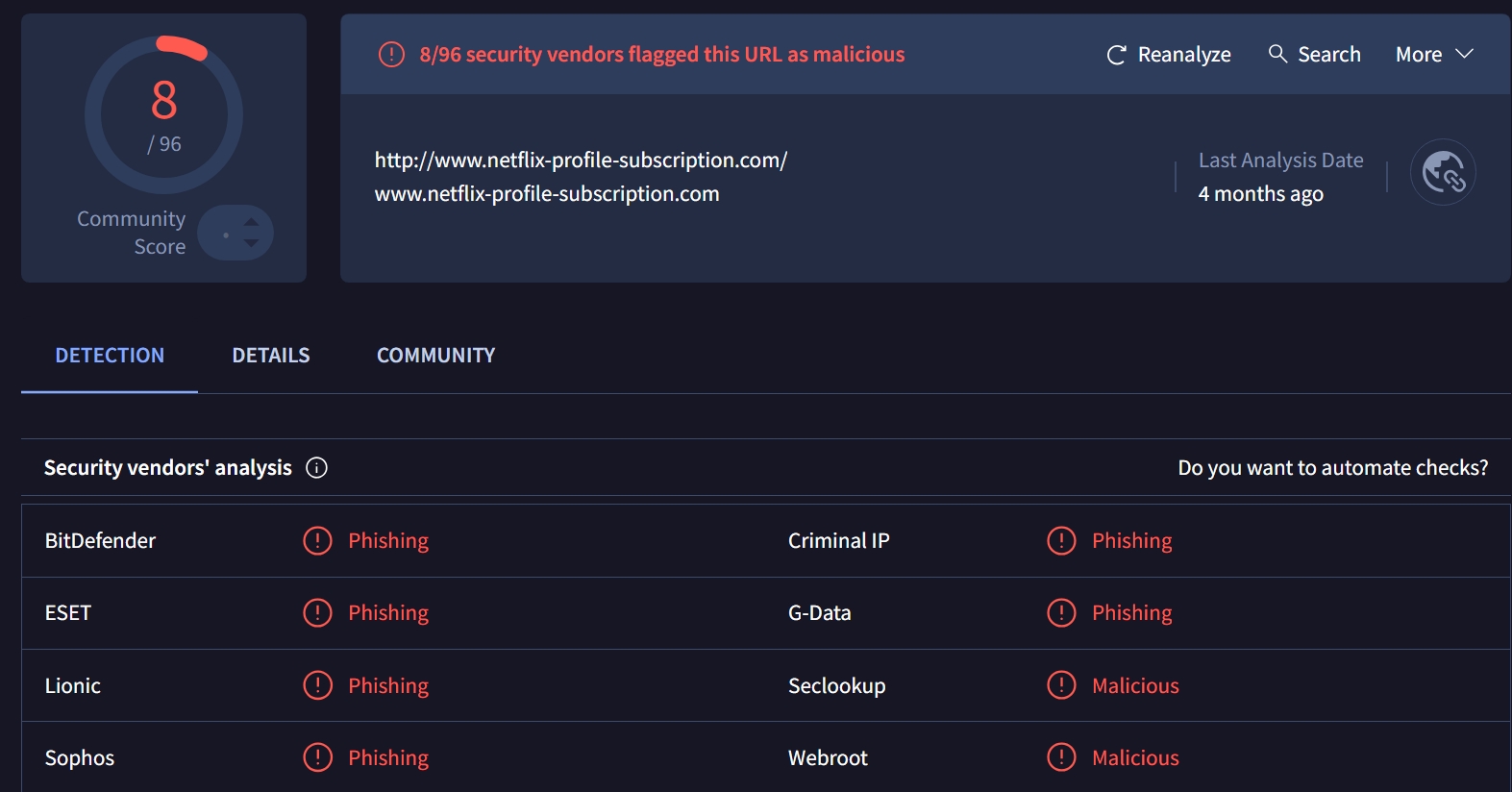Click the Lionic vendor name
This screenshot has width=1512, height=792.
[x=73, y=686]
